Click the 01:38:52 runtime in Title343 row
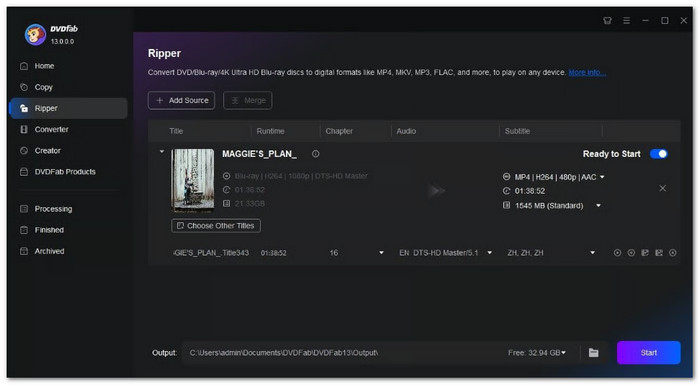 pos(274,253)
